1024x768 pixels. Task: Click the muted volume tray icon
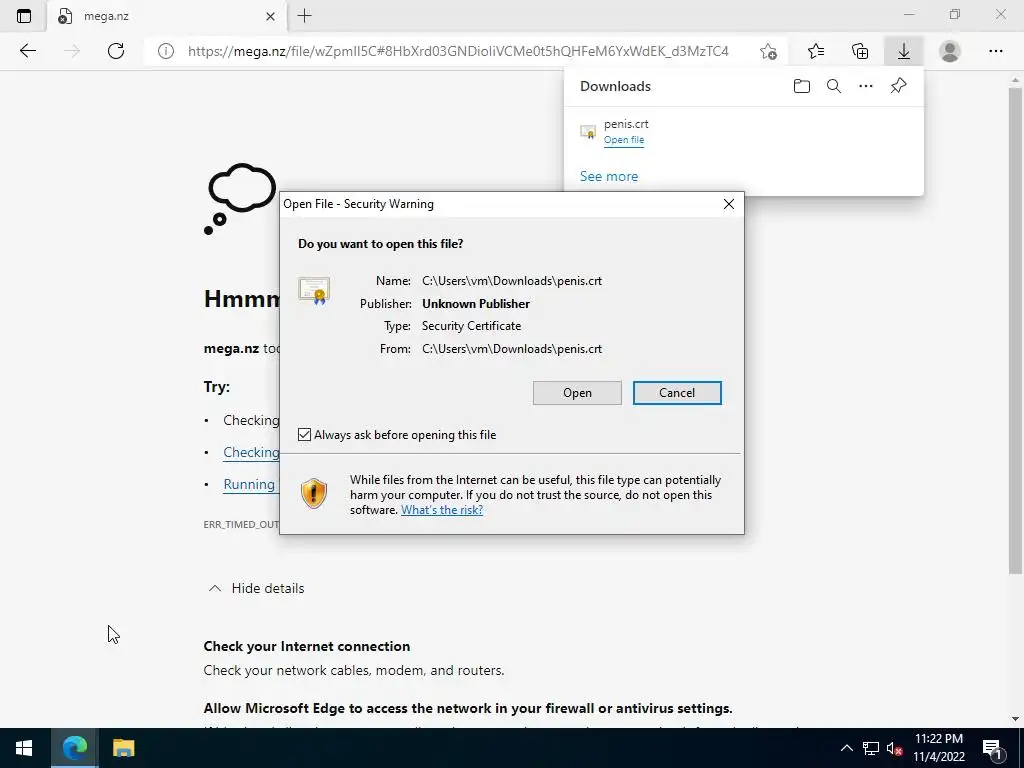895,748
